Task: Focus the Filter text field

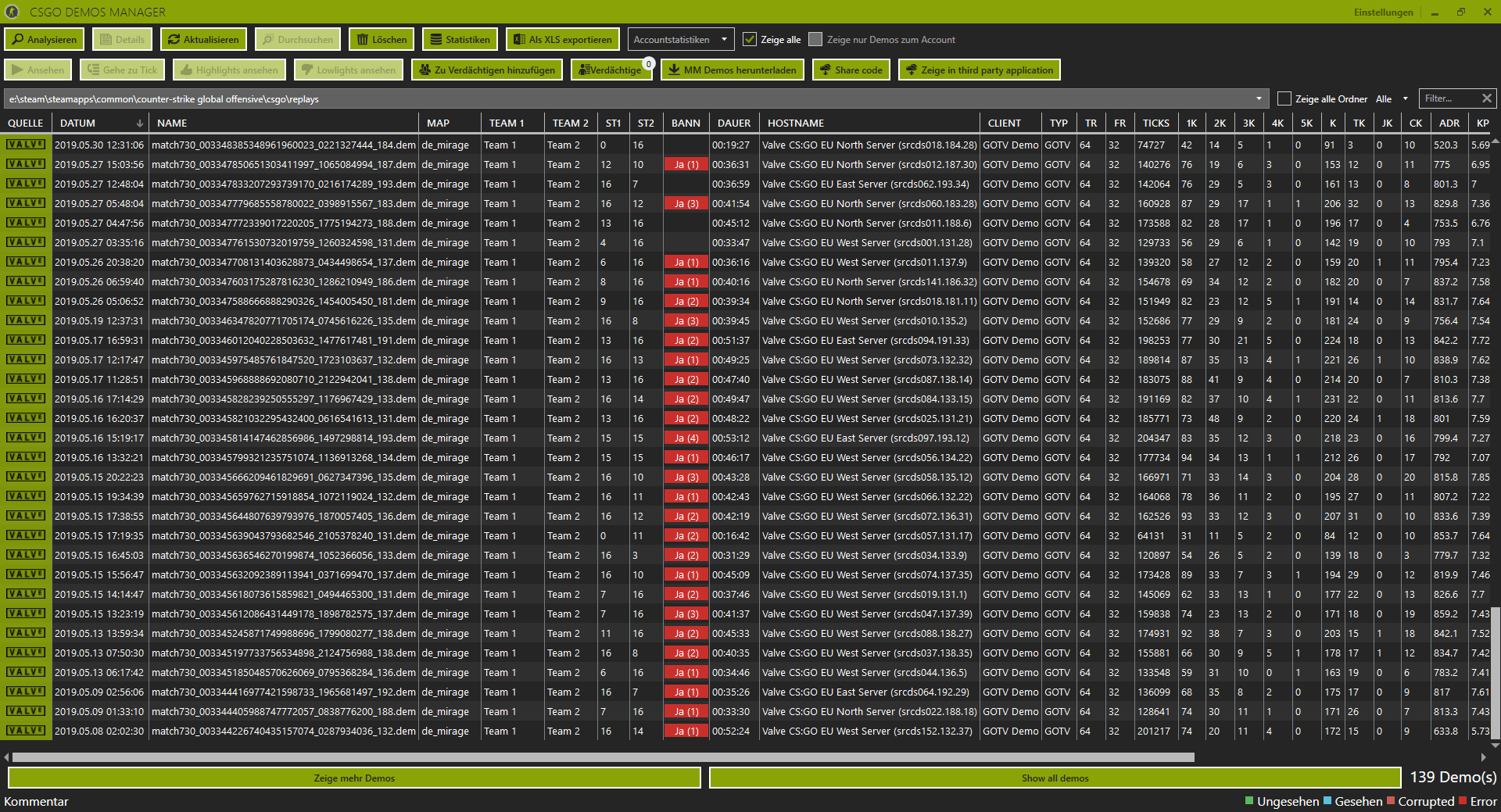Action: [1449, 98]
